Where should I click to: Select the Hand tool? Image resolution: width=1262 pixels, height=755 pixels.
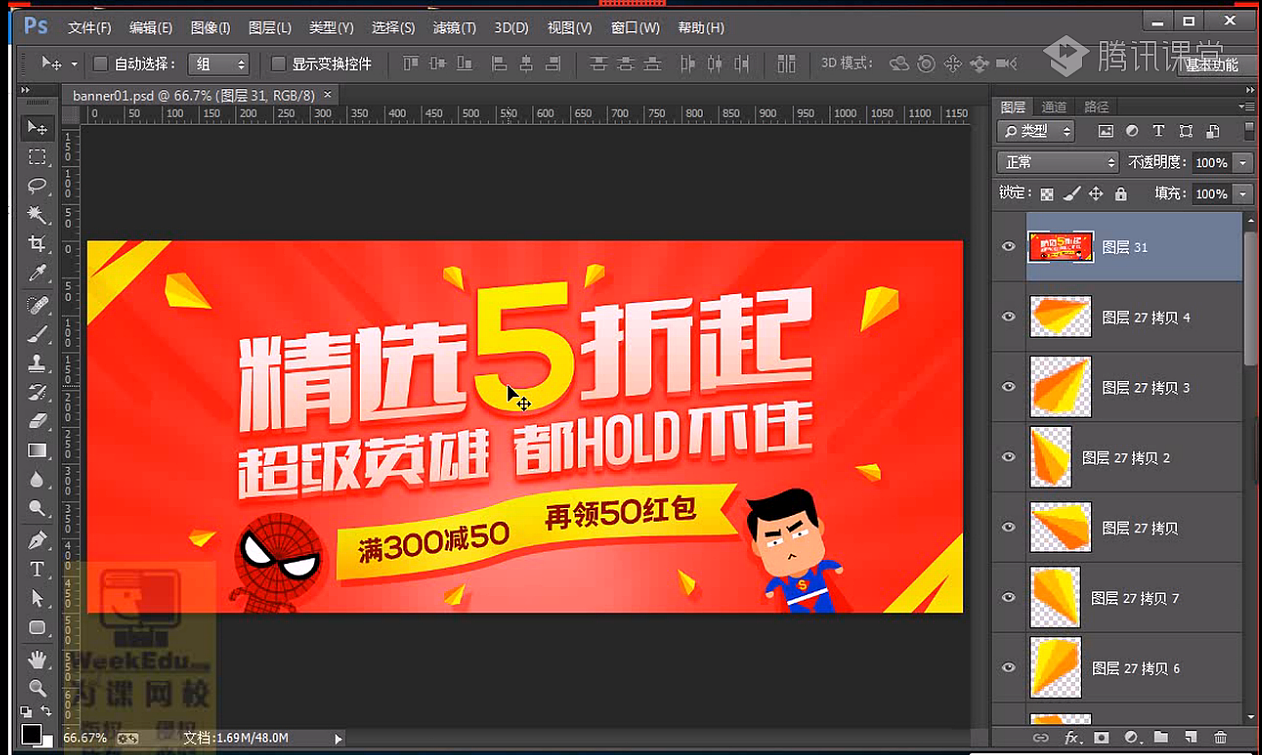click(x=38, y=660)
